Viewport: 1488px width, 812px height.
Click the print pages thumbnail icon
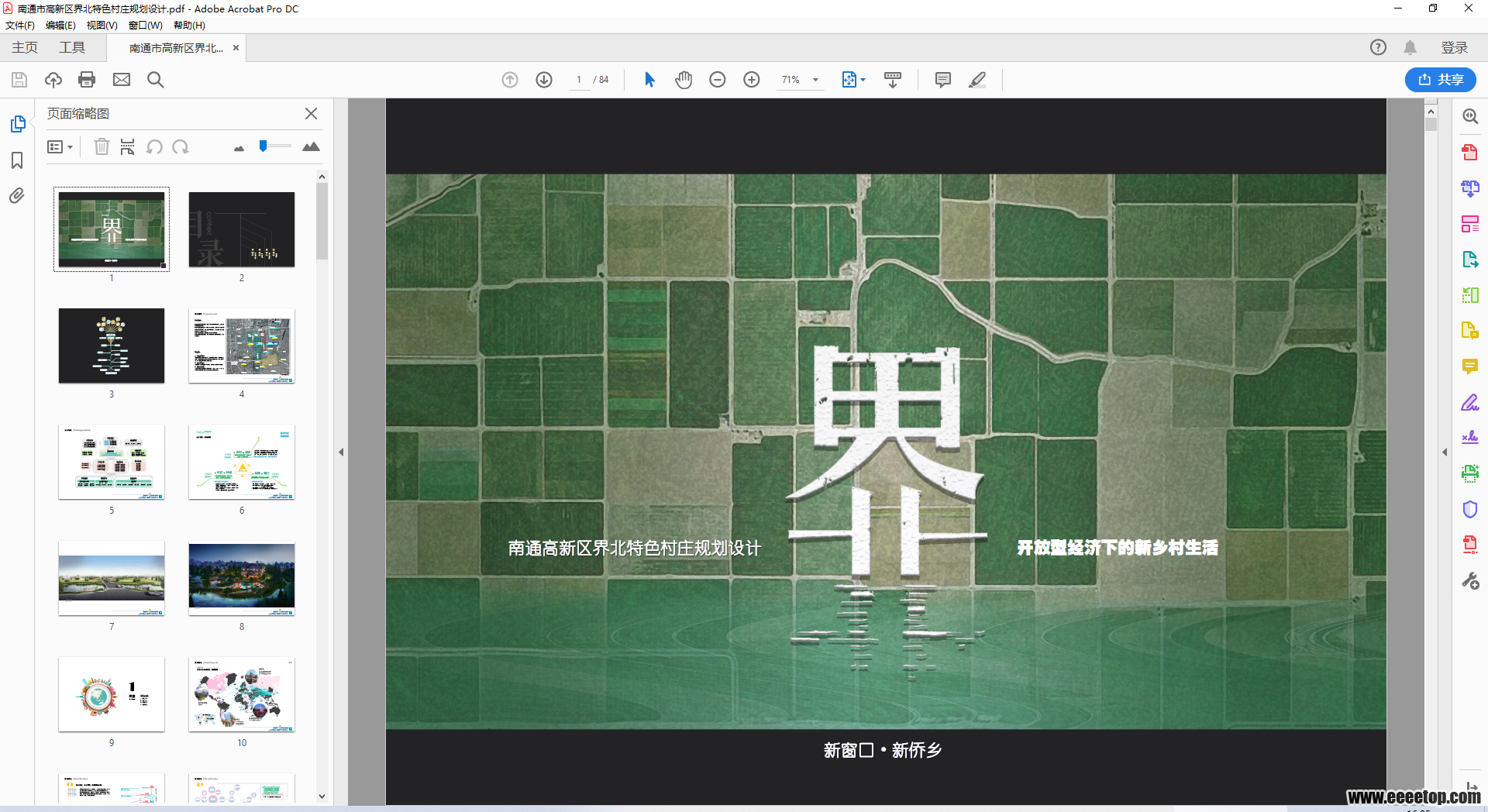(128, 147)
